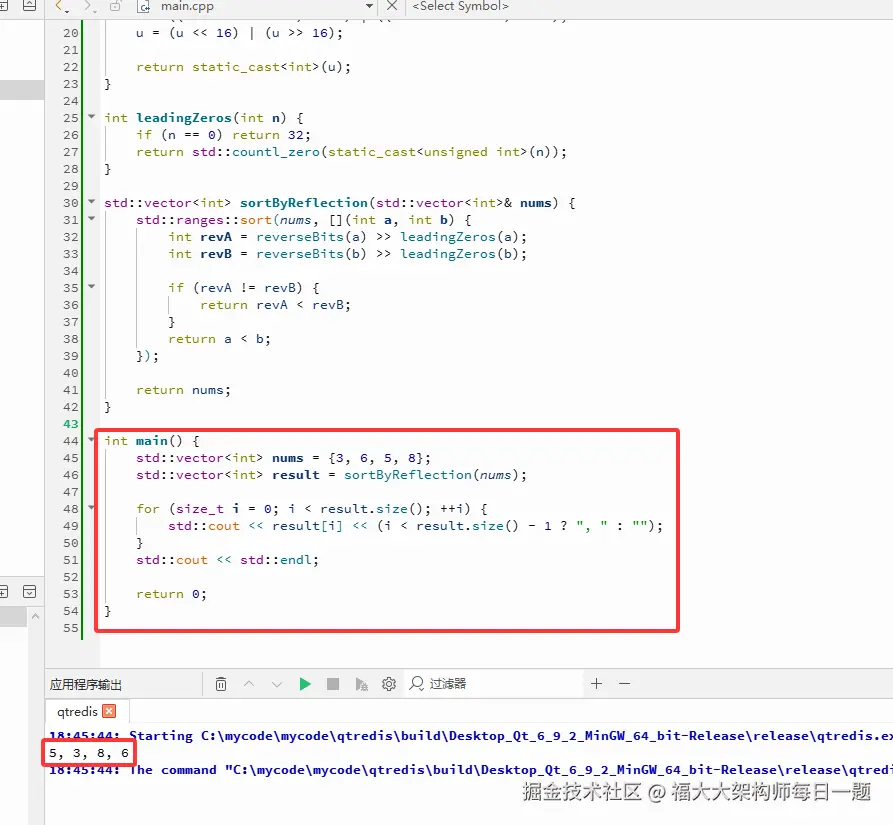Click "return 0;" on line 53

coord(171,594)
